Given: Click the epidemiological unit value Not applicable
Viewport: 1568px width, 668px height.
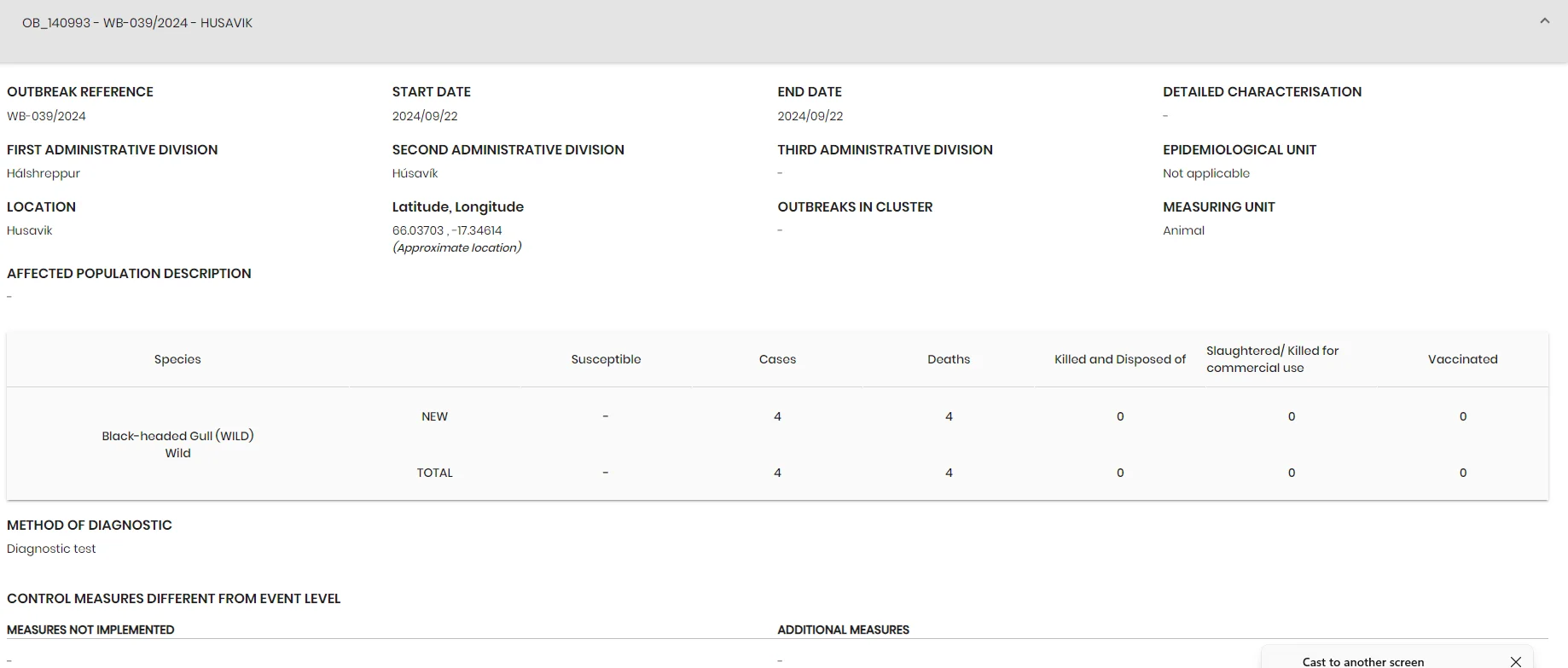Looking at the screenshot, I should click(1205, 173).
